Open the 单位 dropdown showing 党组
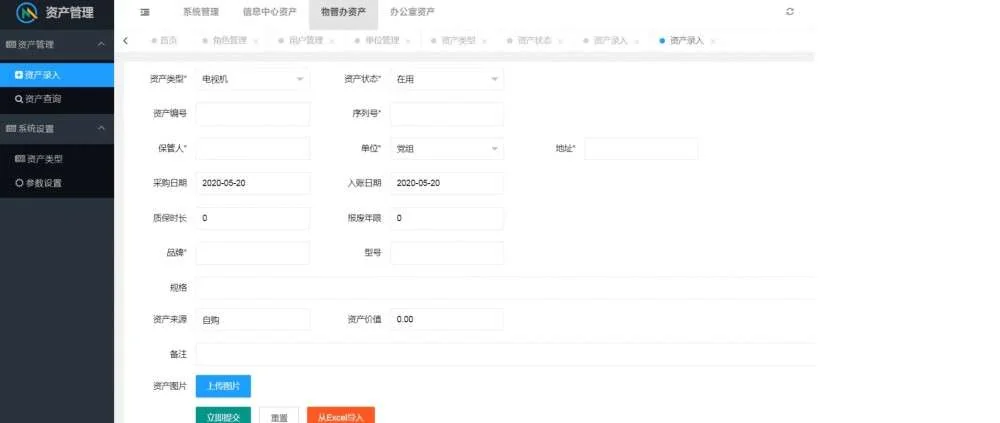Viewport: 1000px width, 423px height. 446,149
